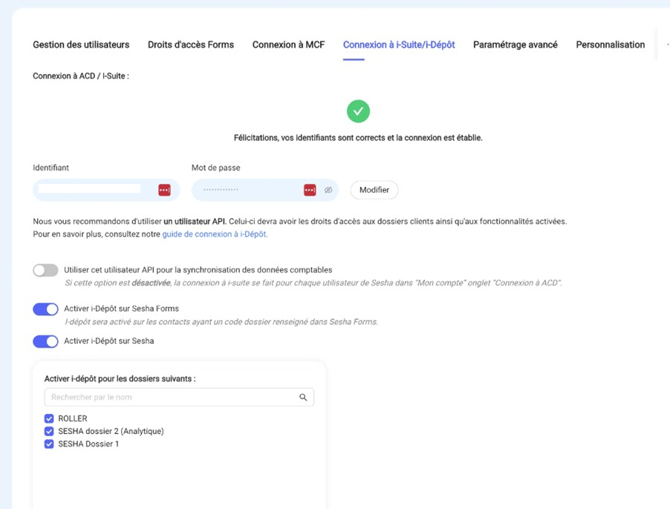The width and height of the screenshot is (670, 509).
Task: Click the green connection success checkmark icon
Action: (358, 111)
